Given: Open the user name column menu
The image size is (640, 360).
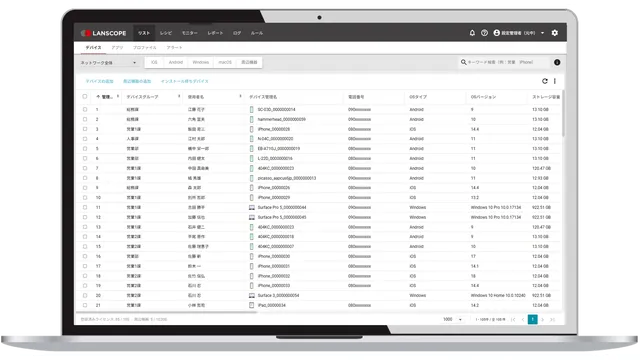Looking at the screenshot, I should coord(240,97).
